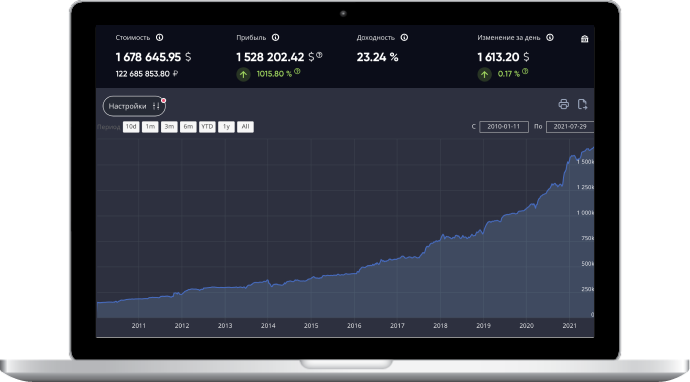Click chart line near 2018 mark
Screen dimensions: 690x382
click(440, 238)
